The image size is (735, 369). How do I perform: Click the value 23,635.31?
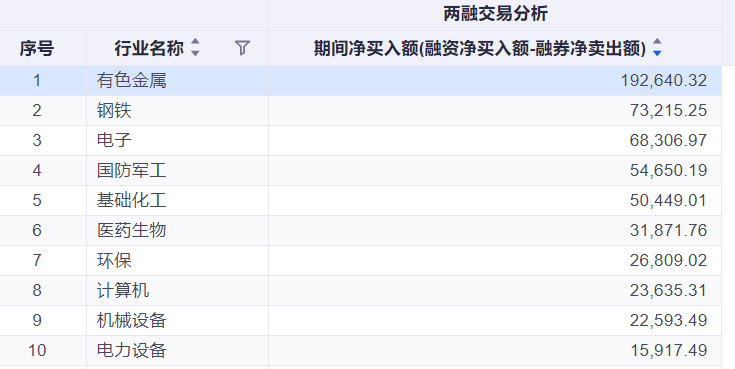coord(668,291)
